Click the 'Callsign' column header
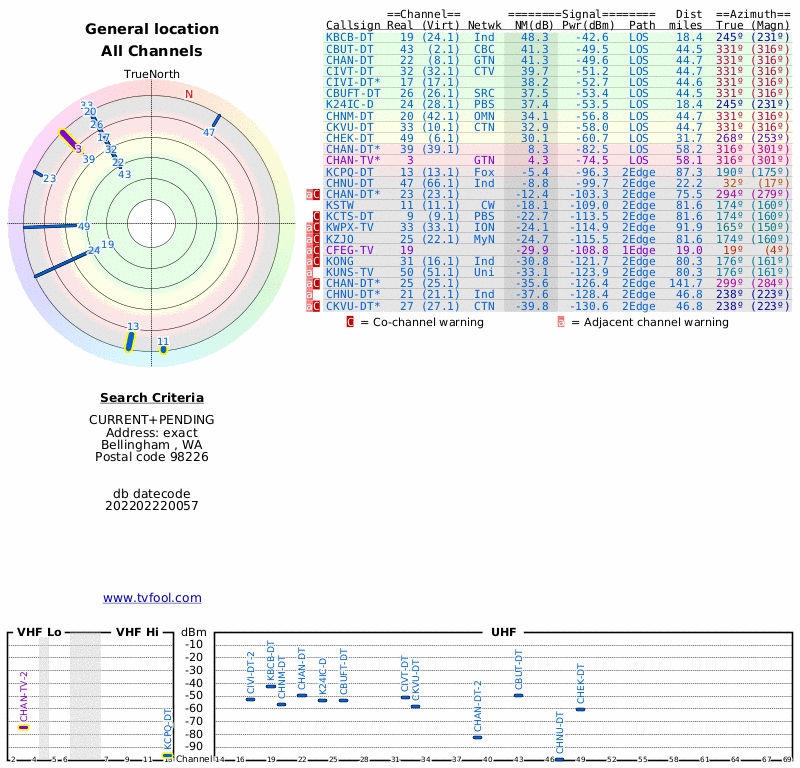Image resolution: width=800 pixels, height=768 pixels. (x=353, y=25)
